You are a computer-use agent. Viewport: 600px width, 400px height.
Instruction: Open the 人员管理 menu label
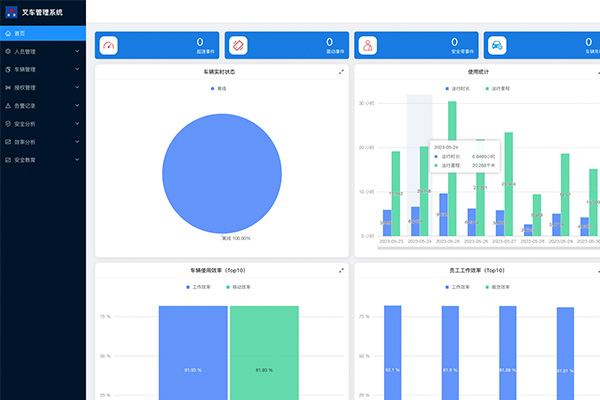click(x=25, y=51)
